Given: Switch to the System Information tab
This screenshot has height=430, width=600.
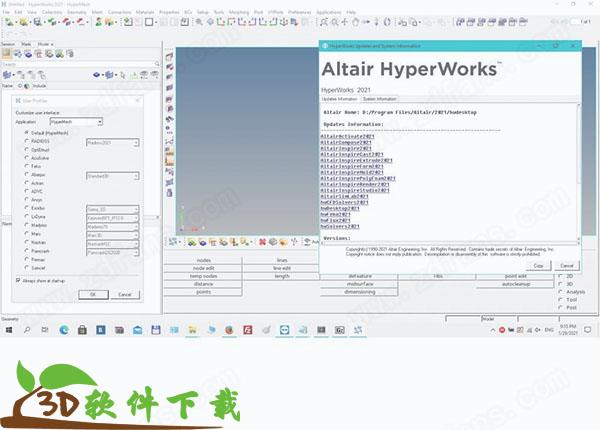Looking at the screenshot, I should coord(379,99).
